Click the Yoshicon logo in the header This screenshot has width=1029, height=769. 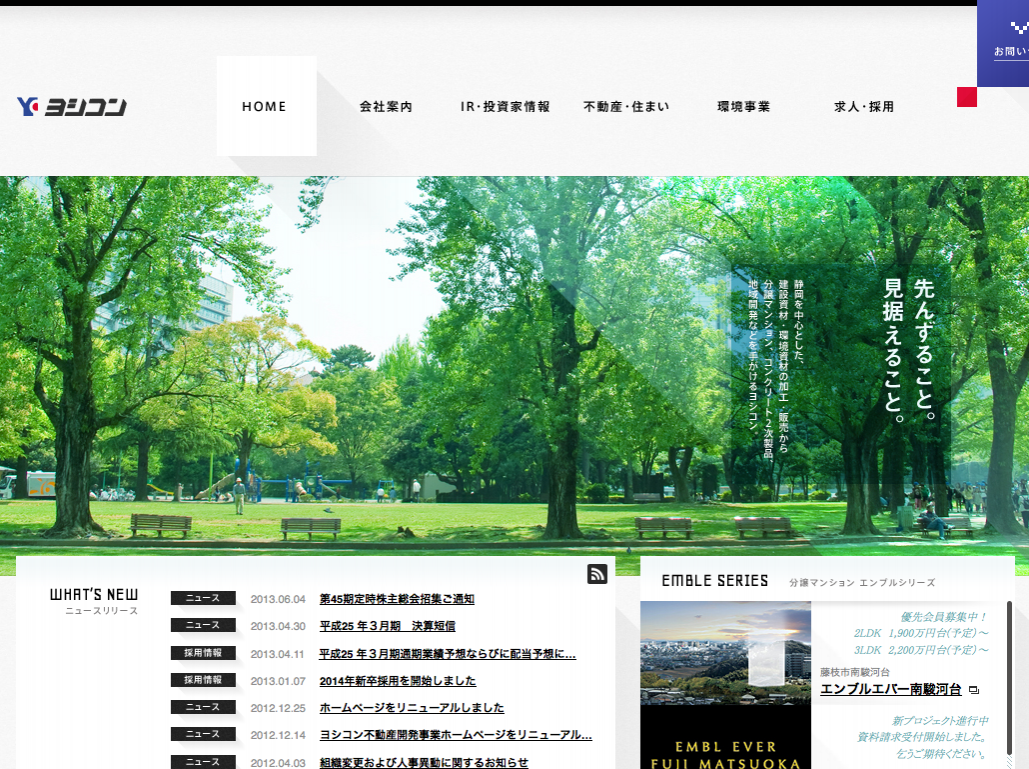tap(72, 106)
